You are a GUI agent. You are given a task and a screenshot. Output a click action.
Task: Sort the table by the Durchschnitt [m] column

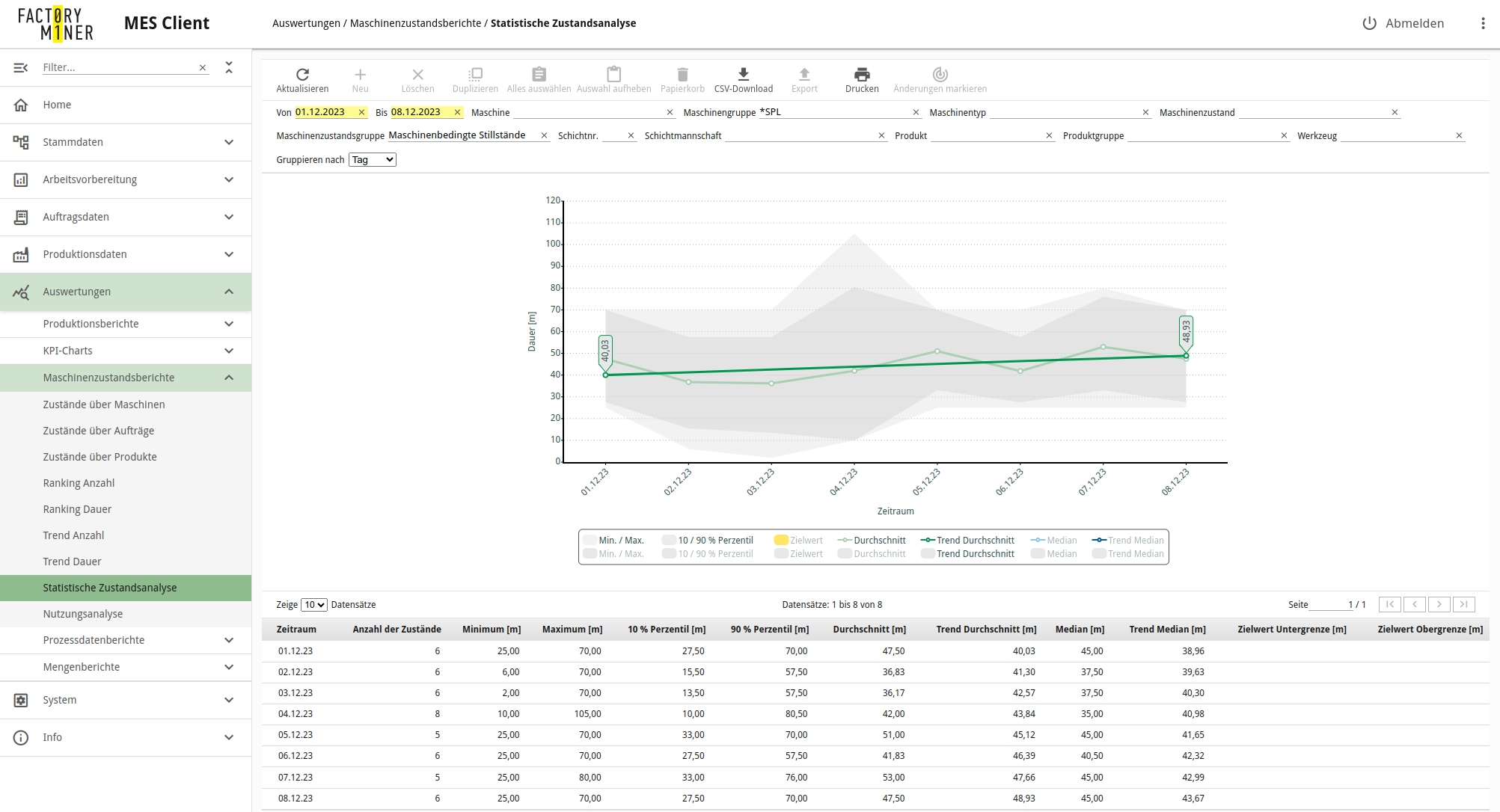click(869, 630)
